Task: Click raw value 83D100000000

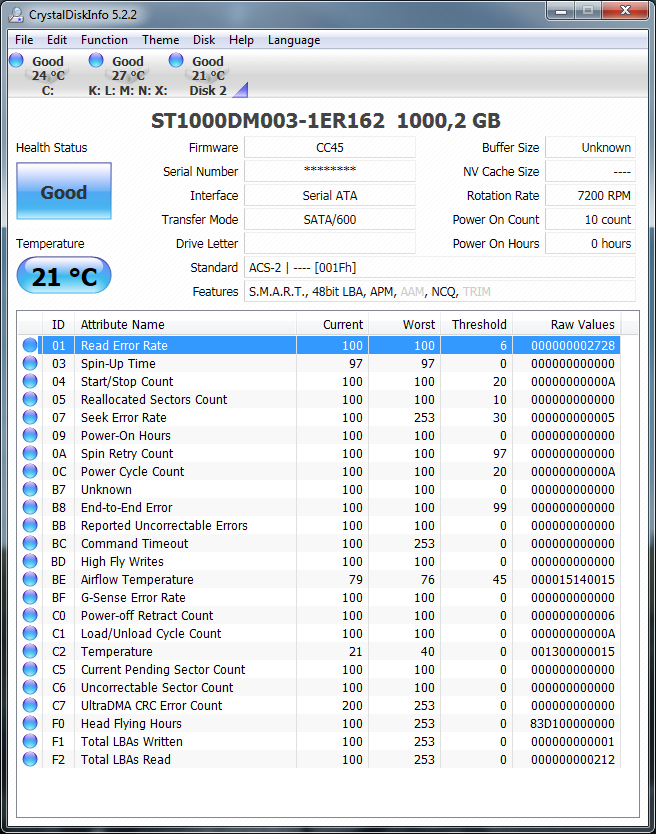Action: [x=572, y=724]
